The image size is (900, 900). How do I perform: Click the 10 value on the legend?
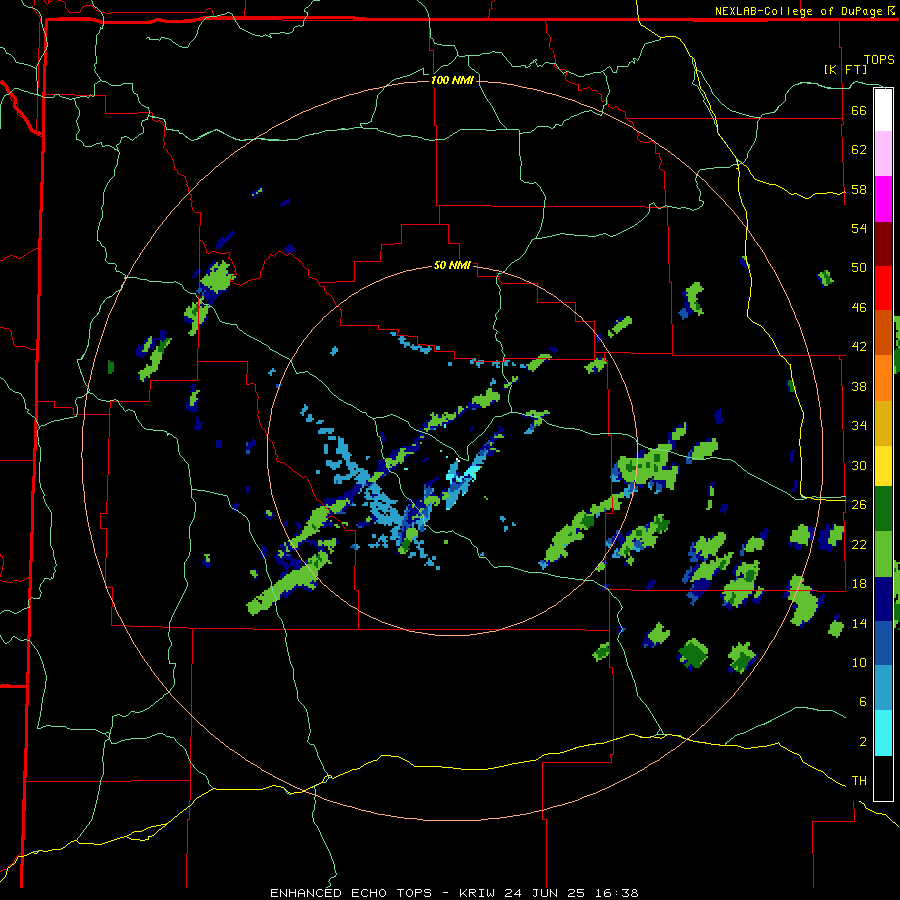859,662
